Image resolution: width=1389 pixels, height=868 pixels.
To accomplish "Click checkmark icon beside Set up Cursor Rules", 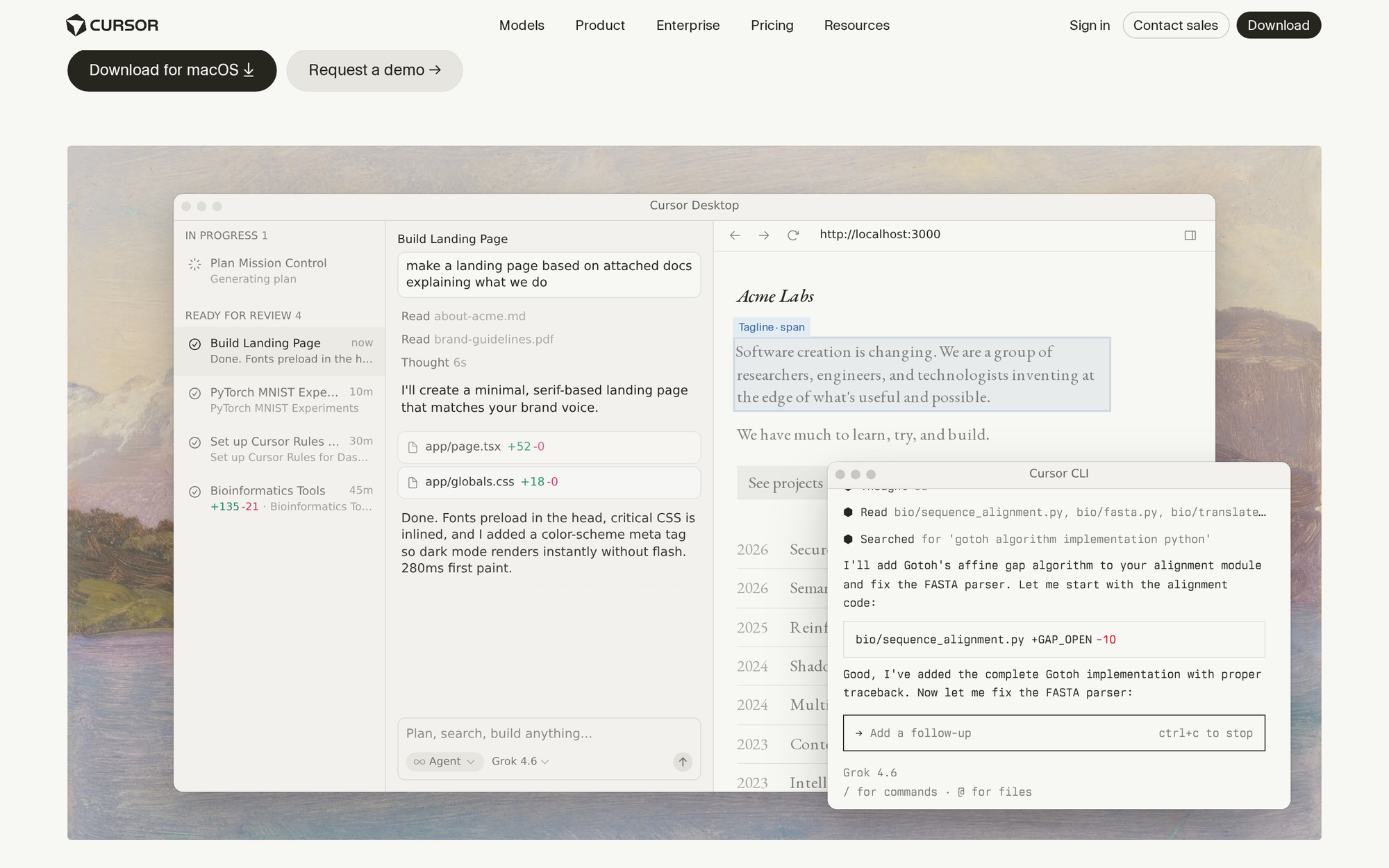I will tap(195, 442).
